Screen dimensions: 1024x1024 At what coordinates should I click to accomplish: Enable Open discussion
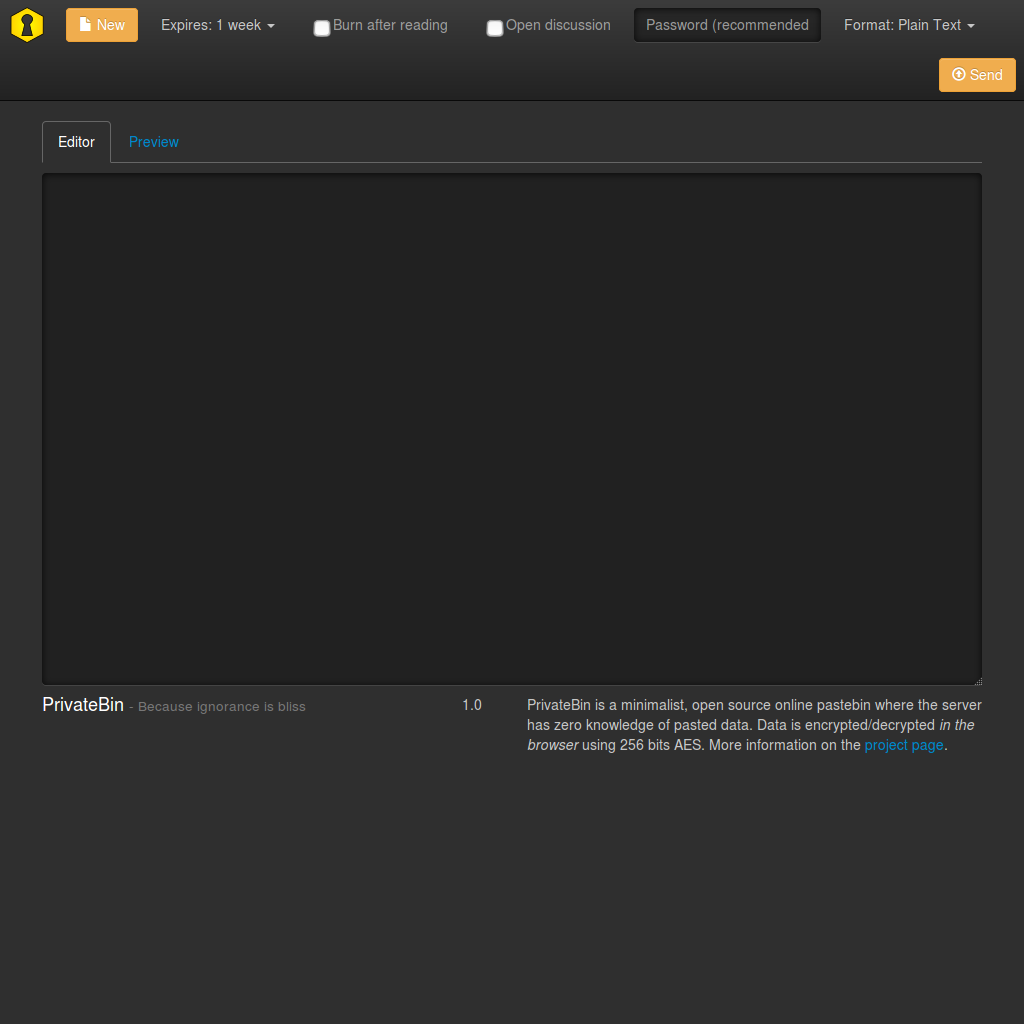494,28
